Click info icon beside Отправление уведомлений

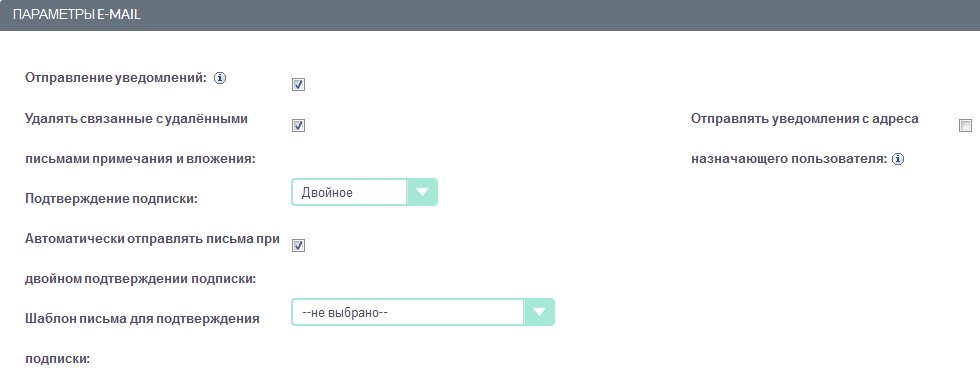pyautogui.click(x=219, y=79)
